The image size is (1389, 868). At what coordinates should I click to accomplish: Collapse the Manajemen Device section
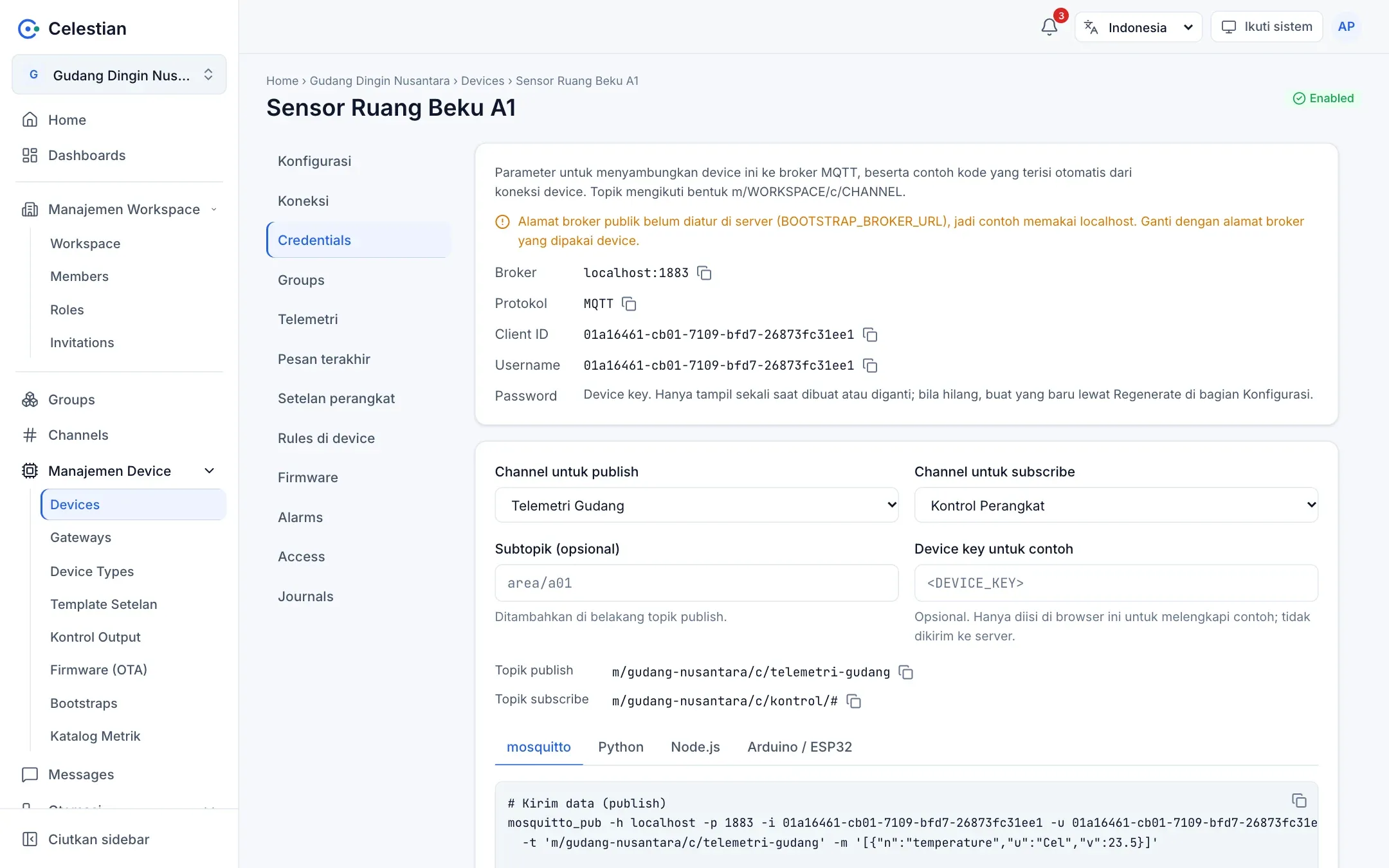(119, 471)
